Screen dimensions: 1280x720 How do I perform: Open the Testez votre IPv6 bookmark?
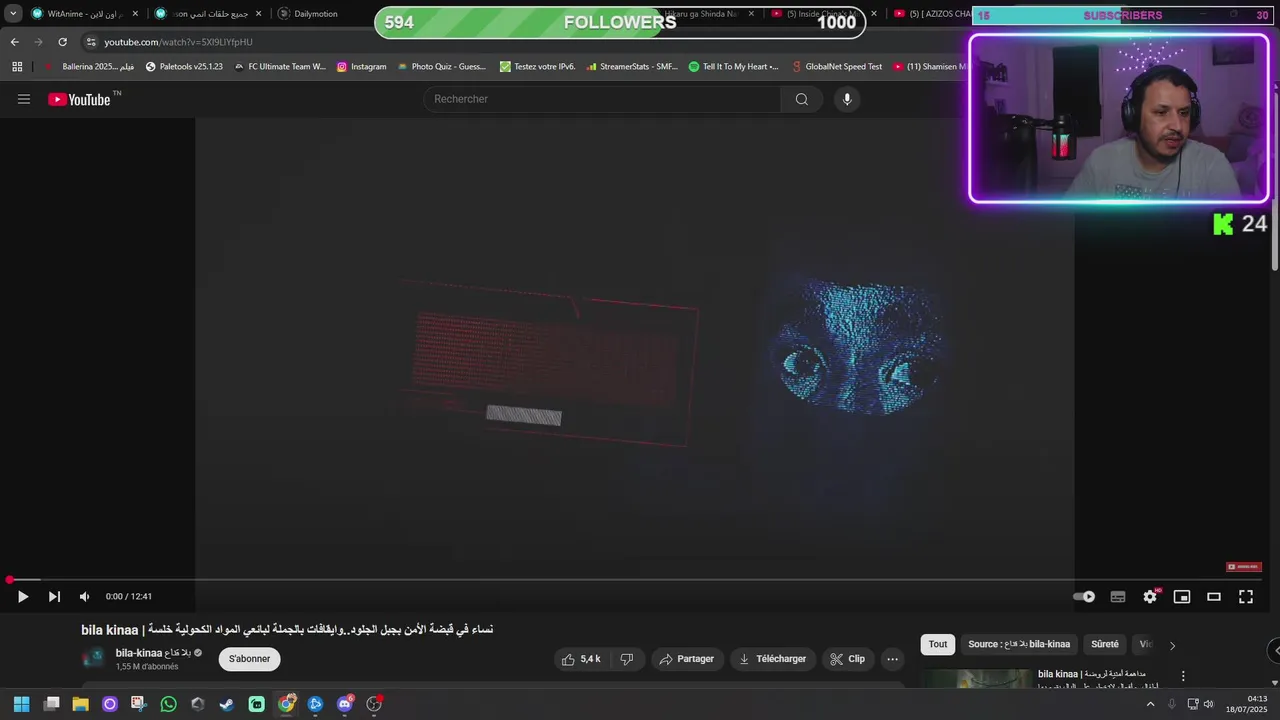click(x=538, y=67)
